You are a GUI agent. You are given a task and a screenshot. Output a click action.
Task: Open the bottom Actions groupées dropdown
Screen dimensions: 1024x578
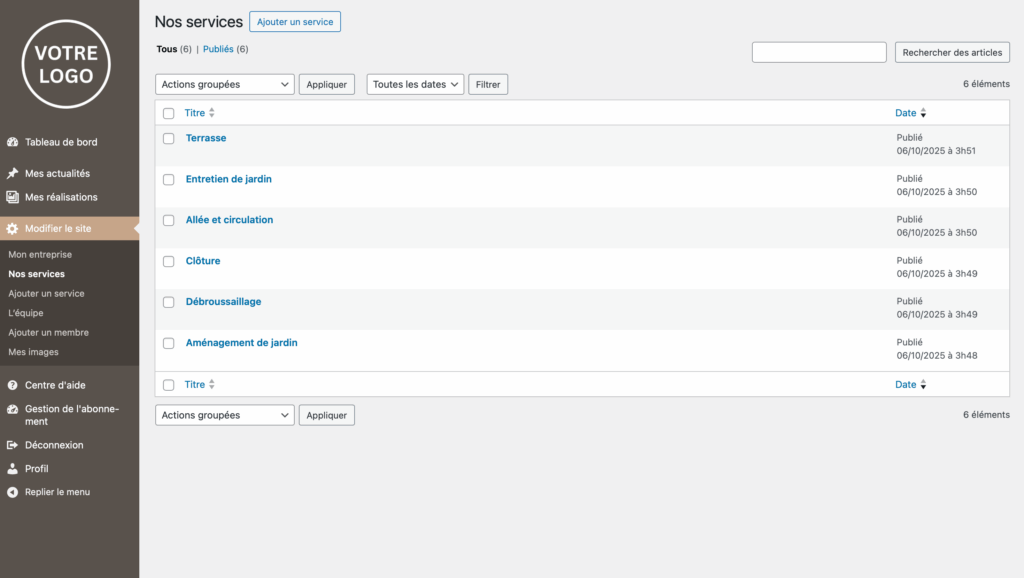[x=225, y=415]
